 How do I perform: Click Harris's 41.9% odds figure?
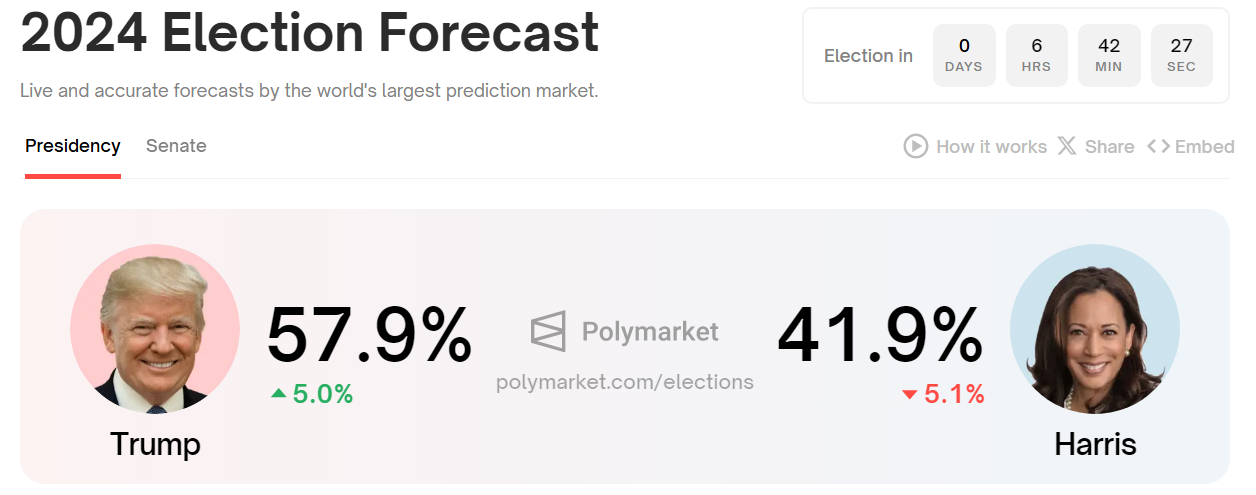tap(880, 336)
